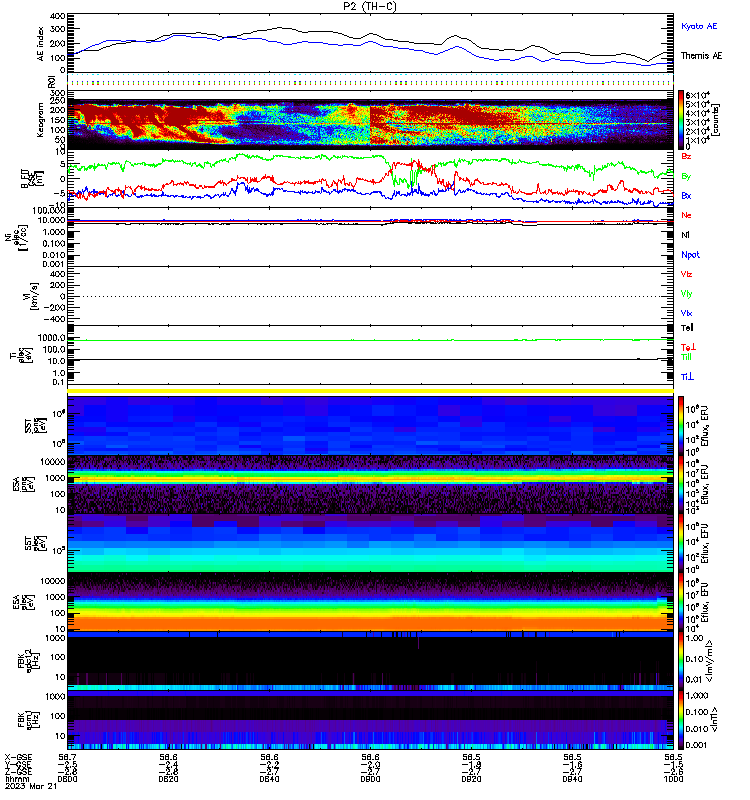Click the red 'Te⊥' temperature label

pyautogui.click(x=689, y=347)
